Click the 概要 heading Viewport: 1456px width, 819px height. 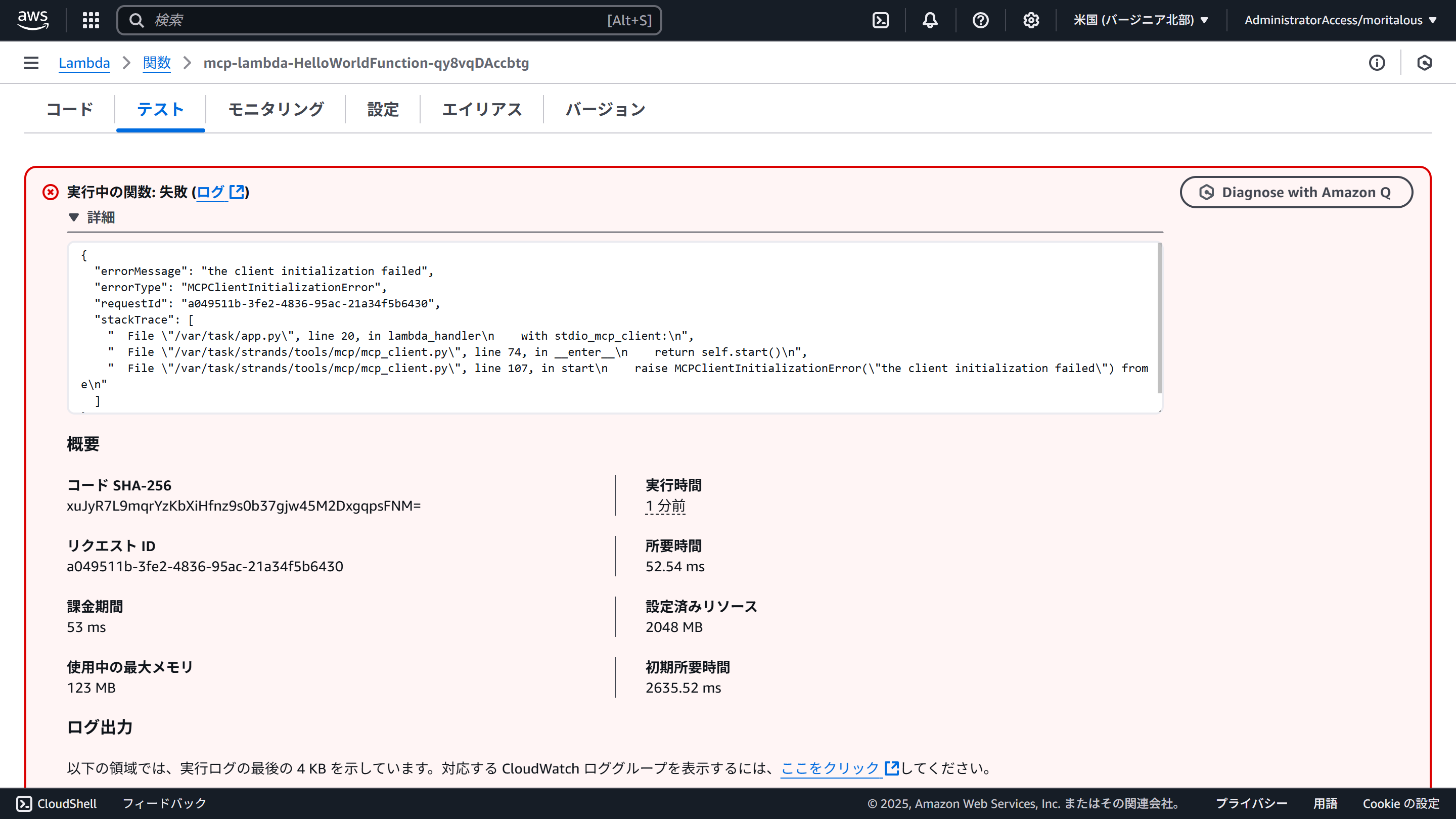coord(83,444)
